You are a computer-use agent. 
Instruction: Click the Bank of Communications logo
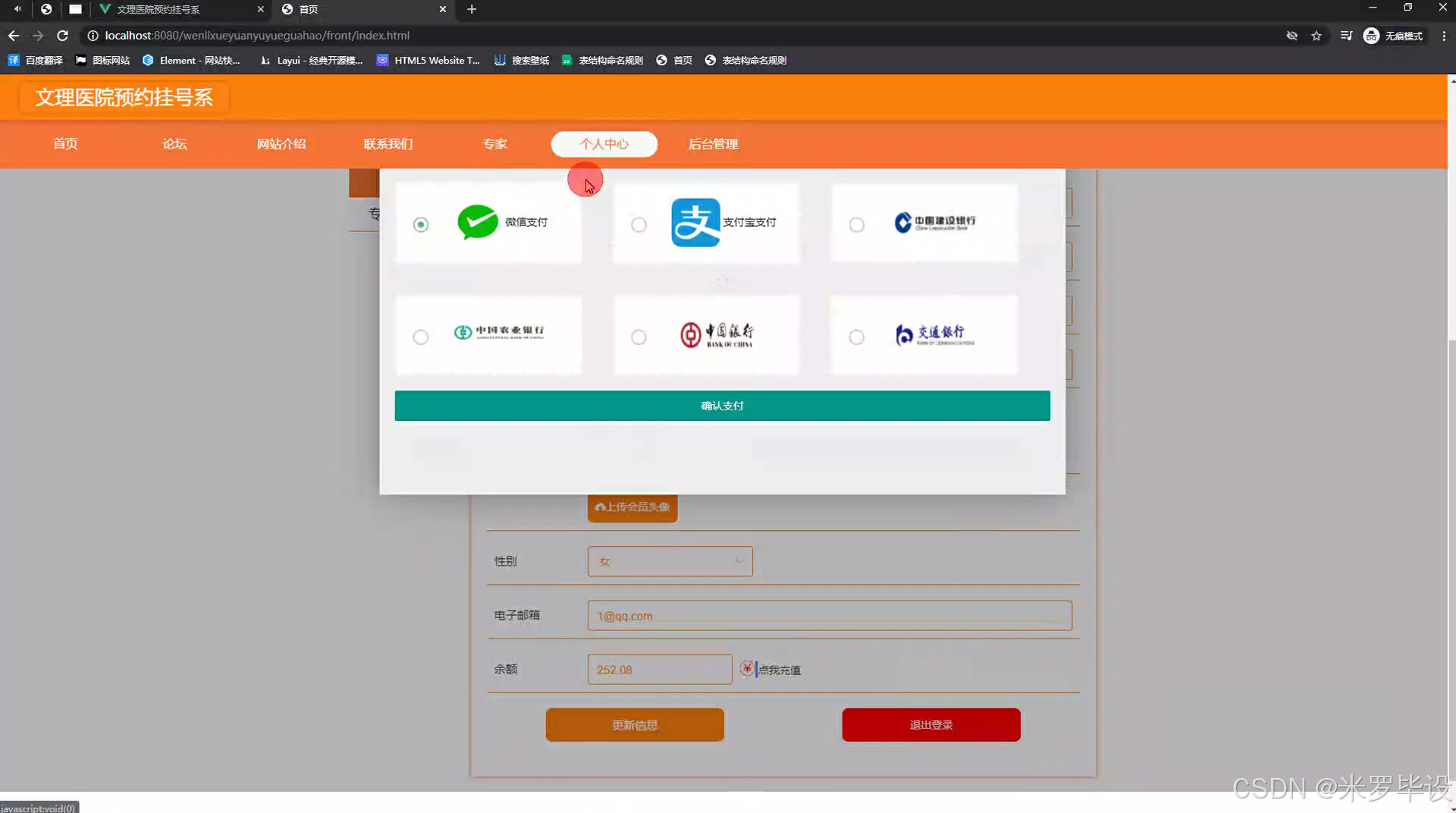click(x=934, y=334)
